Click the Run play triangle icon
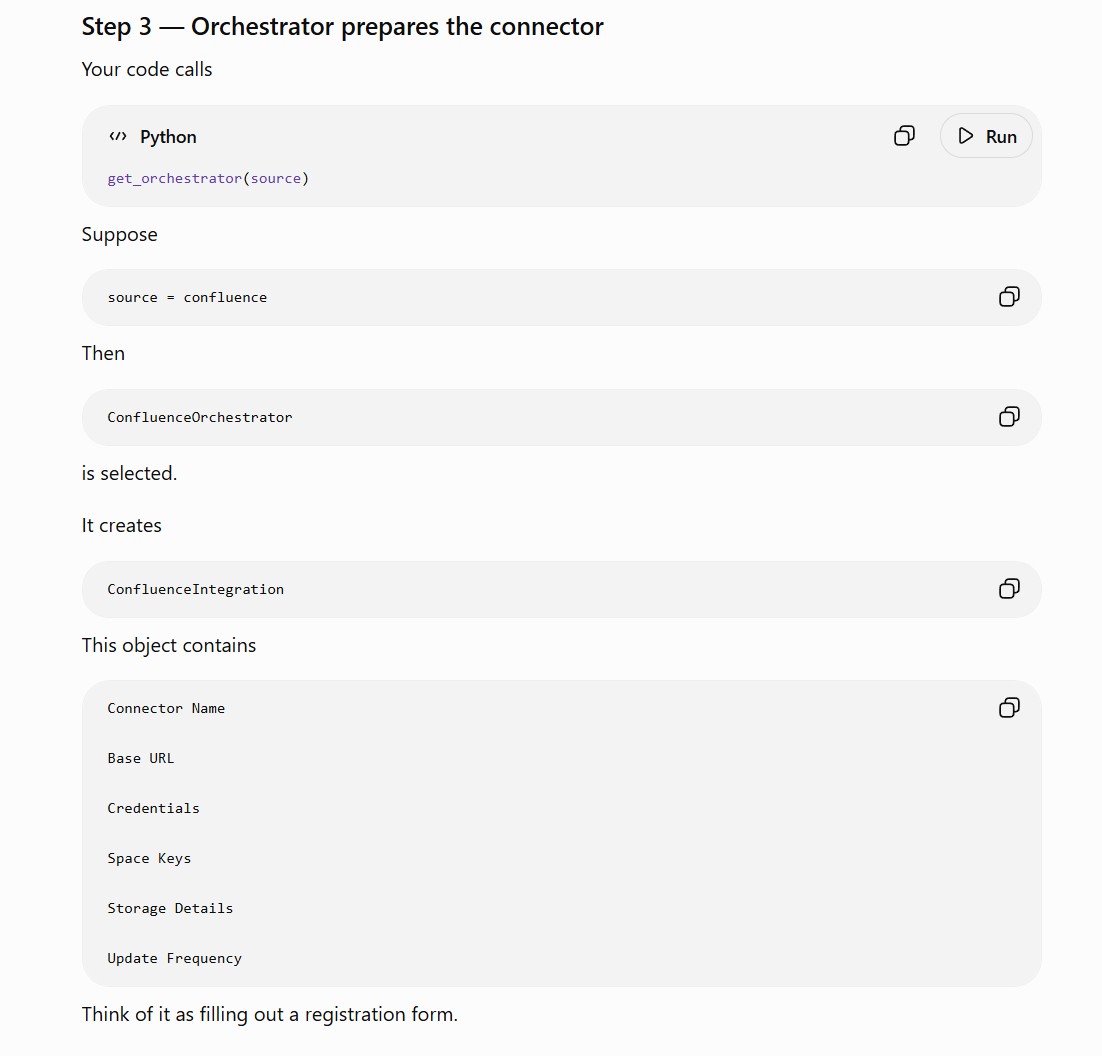1102x1056 pixels. coord(966,136)
